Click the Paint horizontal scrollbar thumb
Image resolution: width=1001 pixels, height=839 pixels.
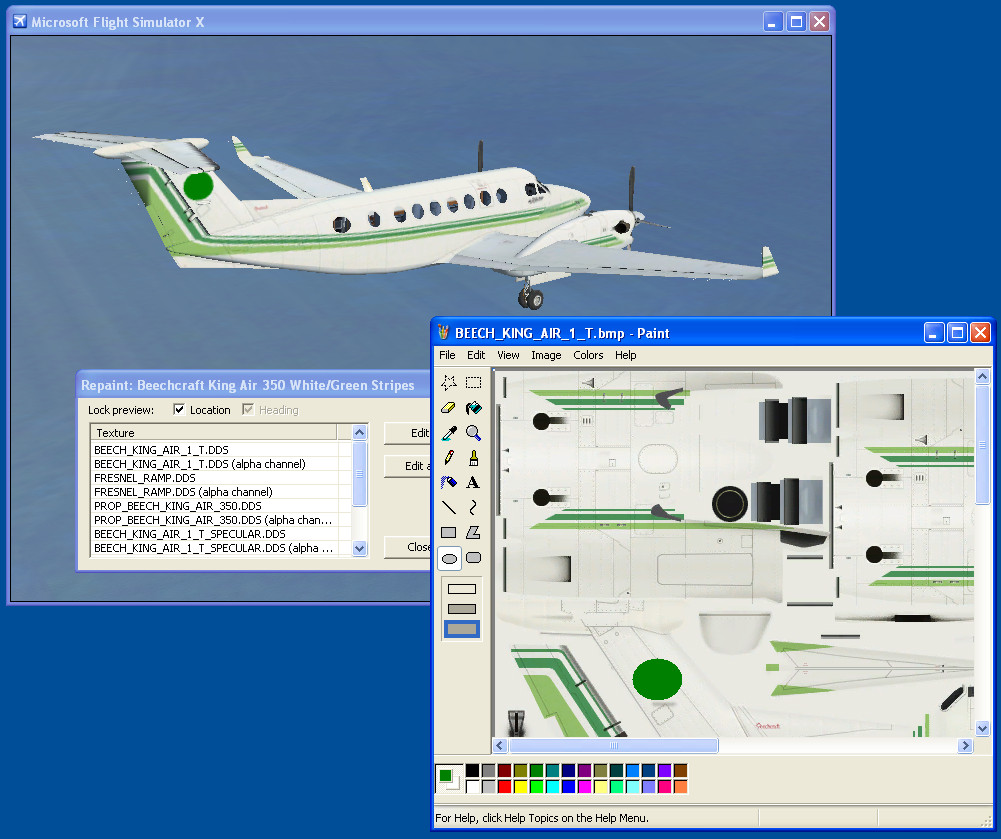[x=613, y=745]
